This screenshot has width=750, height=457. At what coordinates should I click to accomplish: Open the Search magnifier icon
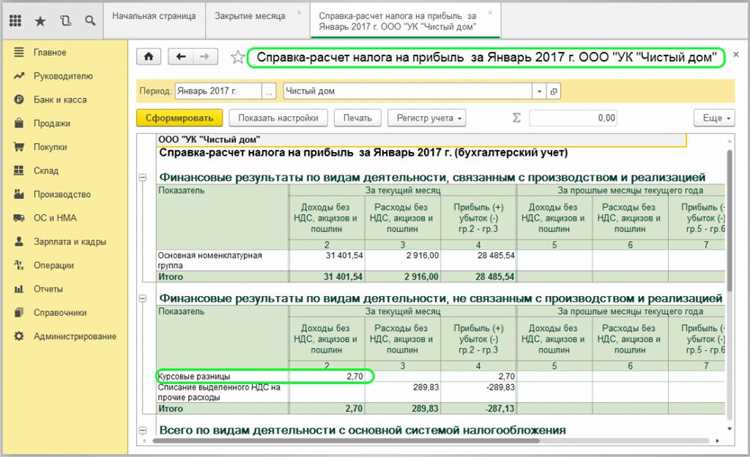click(x=90, y=21)
